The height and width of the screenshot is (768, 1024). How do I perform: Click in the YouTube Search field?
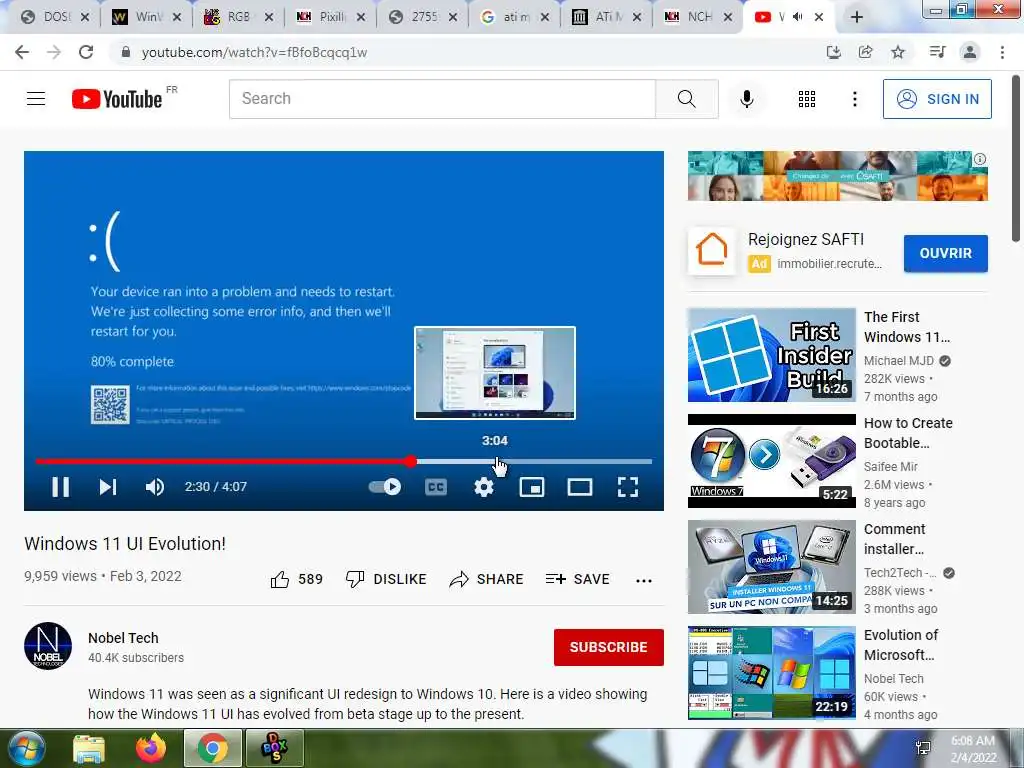tap(442, 99)
